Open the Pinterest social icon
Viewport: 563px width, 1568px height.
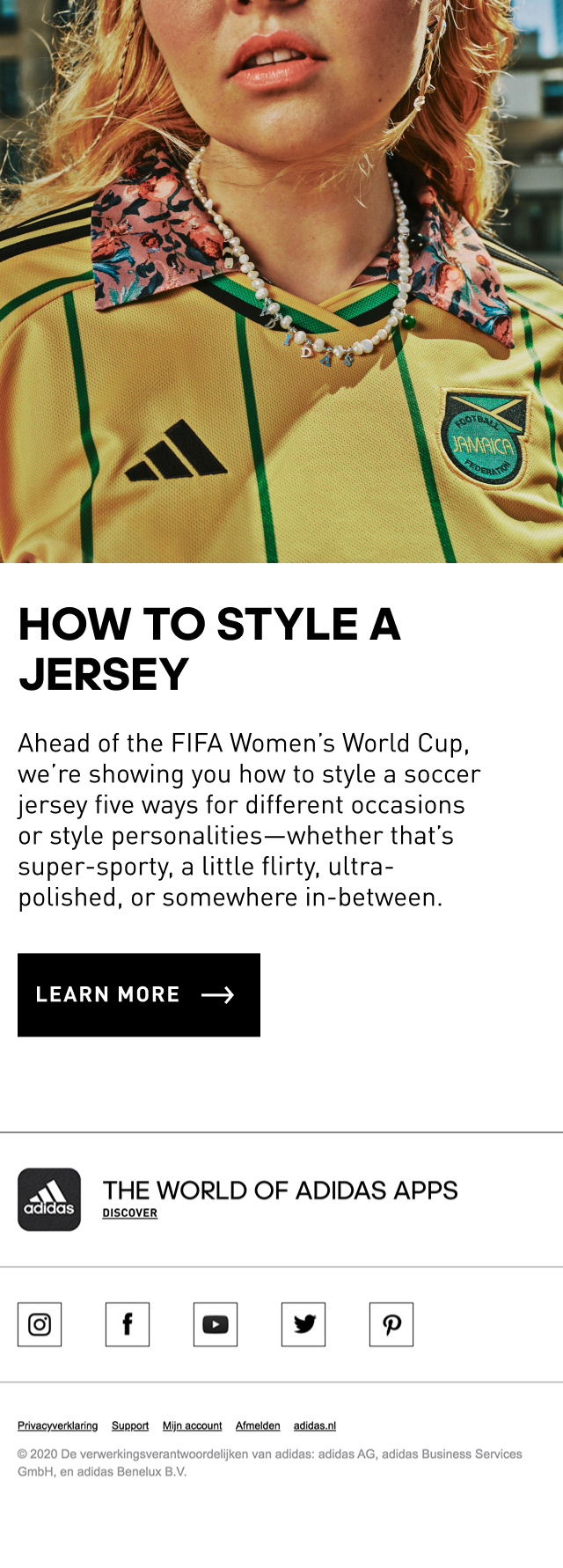[391, 1324]
